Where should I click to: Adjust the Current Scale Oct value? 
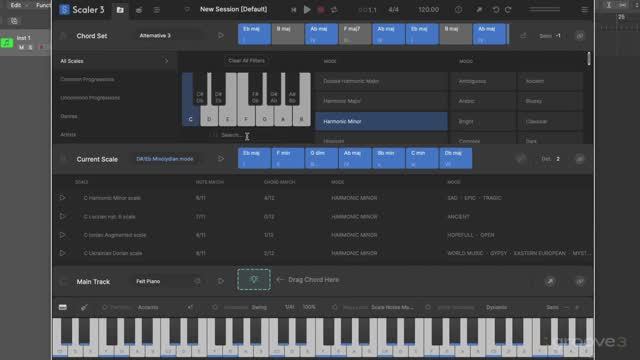558,159
